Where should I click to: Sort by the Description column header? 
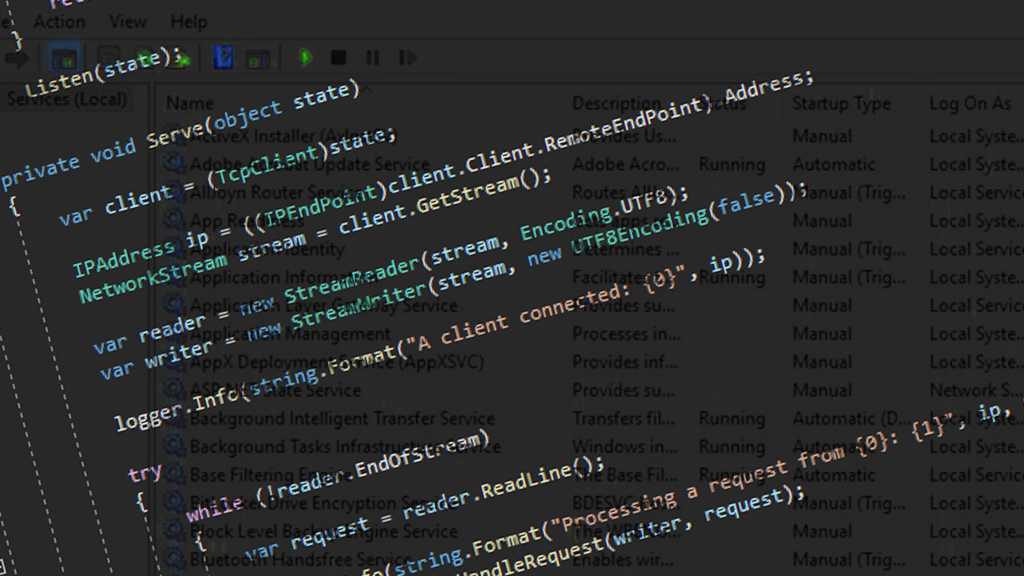(616, 103)
